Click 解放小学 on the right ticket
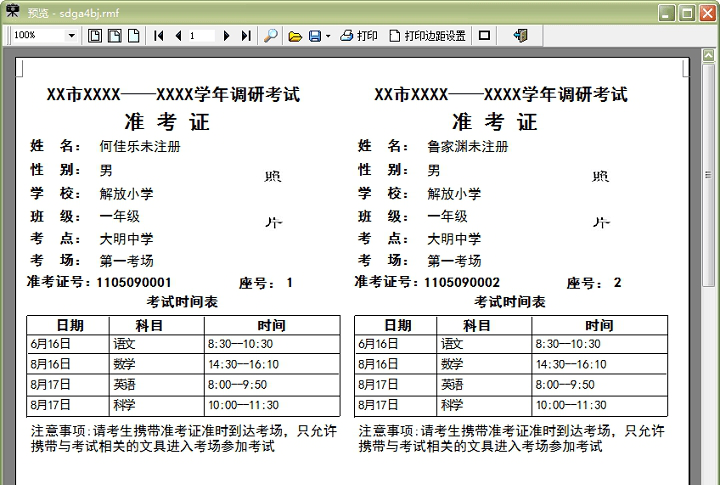This screenshot has width=720, height=504. pos(454,193)
